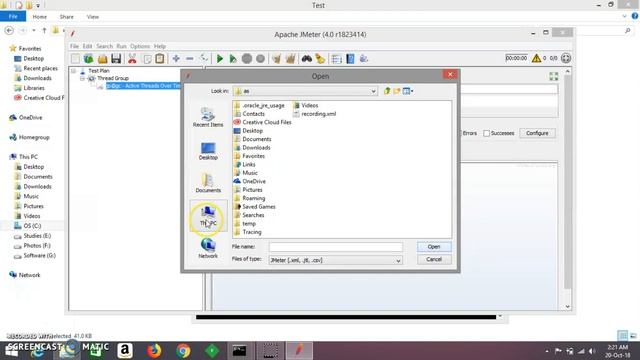
Task: Select Creative Cloud Files in file list
Action: [262, 122]
